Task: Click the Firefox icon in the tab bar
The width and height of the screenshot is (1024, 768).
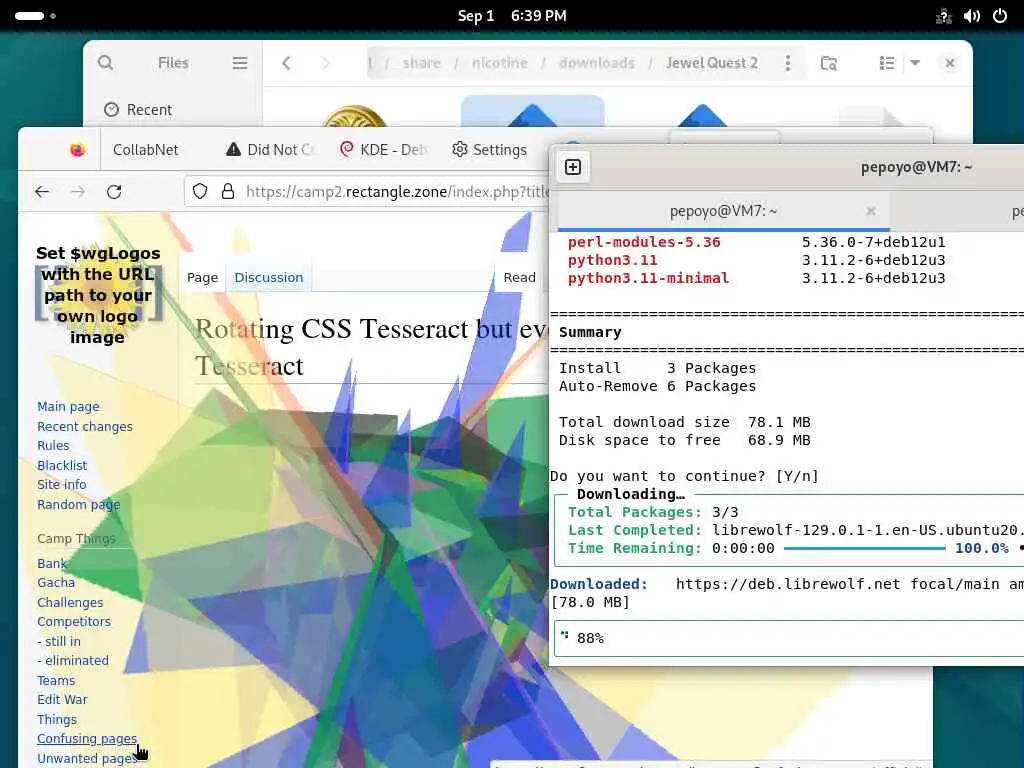Action: pyautogui.click(x=78, y=150)
